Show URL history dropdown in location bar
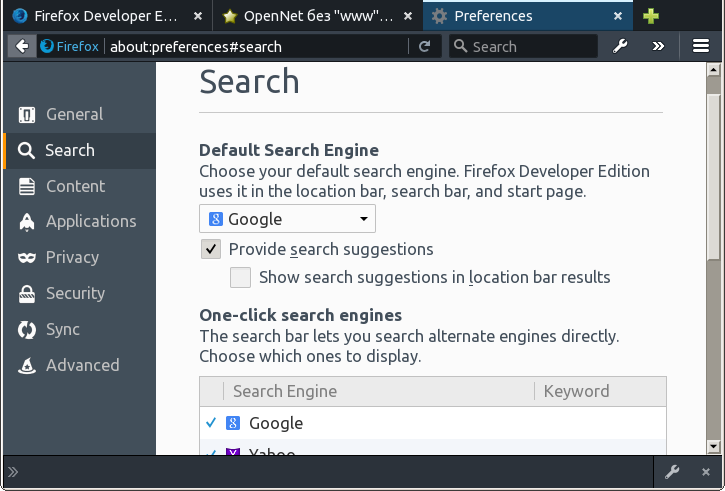 click(400, 46)
